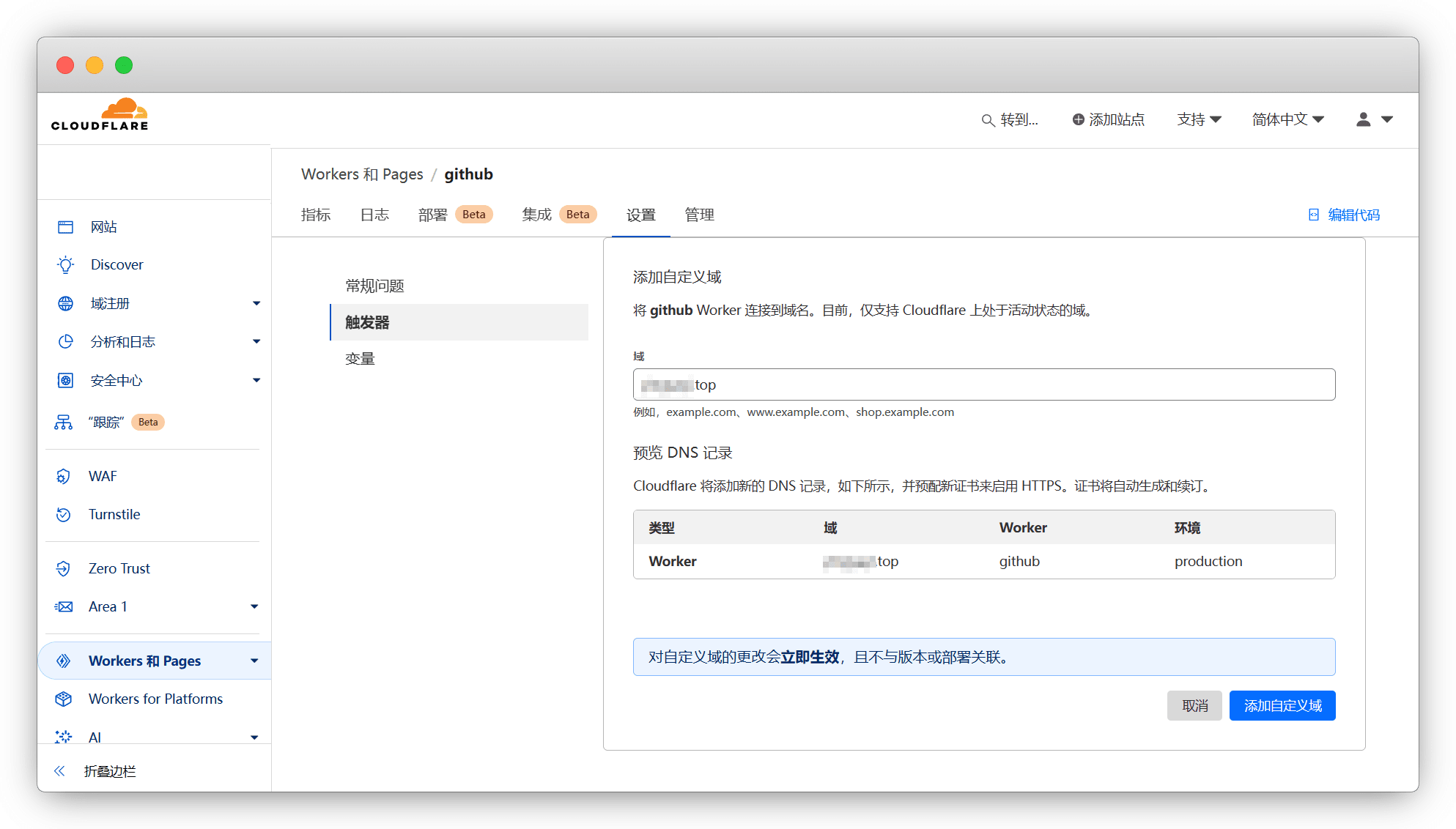Viewport: 1456px width, 829px height.
Task: Click the 域注册 globe icon
Action: pyautogui.click(x=65, y=303)
